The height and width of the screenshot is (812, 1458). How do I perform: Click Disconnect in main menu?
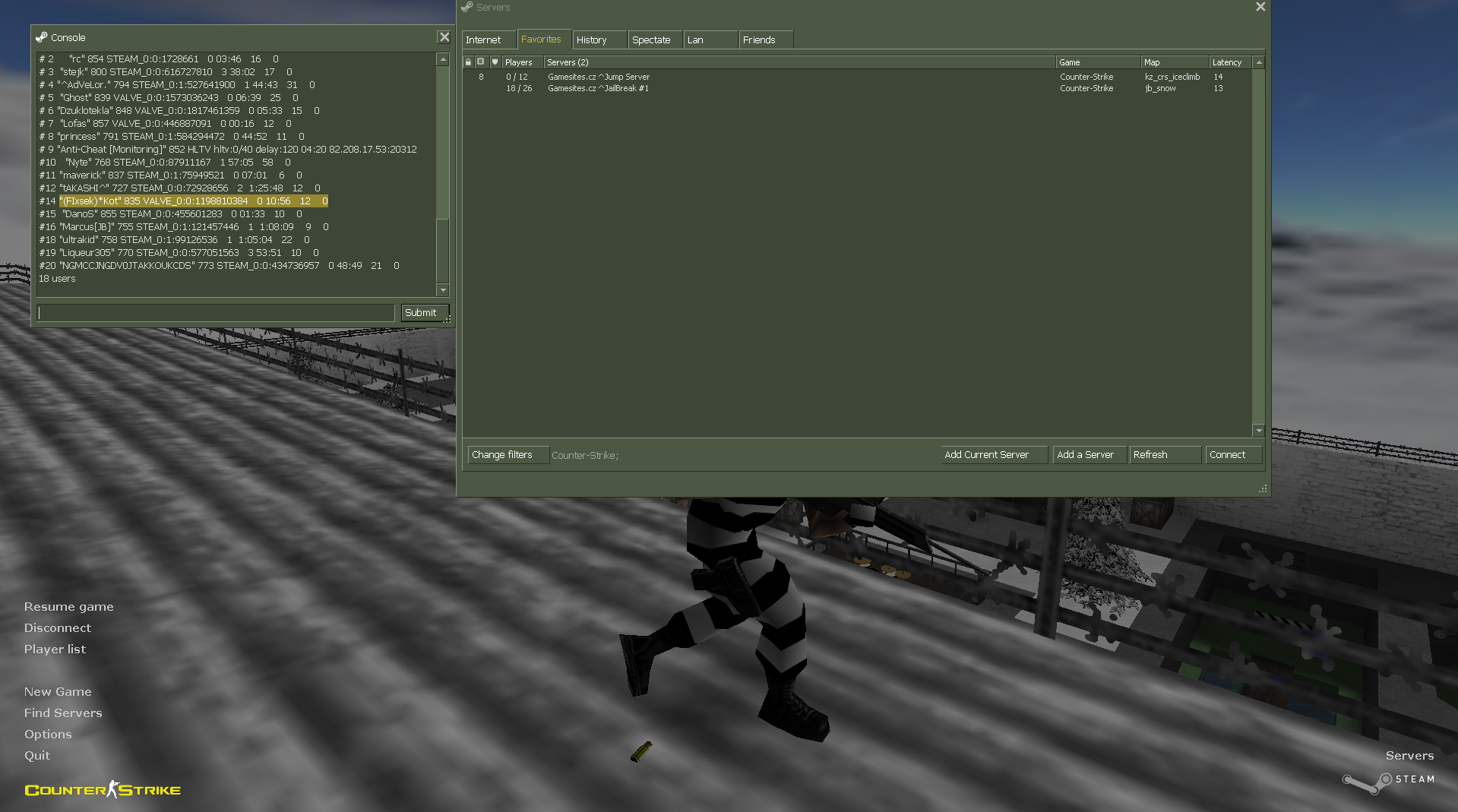57,627
